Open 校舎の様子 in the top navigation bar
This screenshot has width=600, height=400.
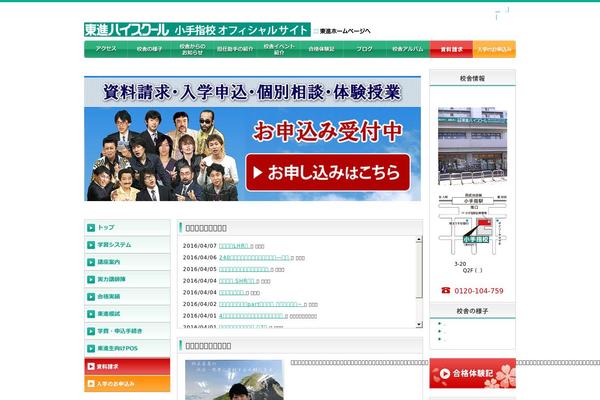tap(149, 49)
